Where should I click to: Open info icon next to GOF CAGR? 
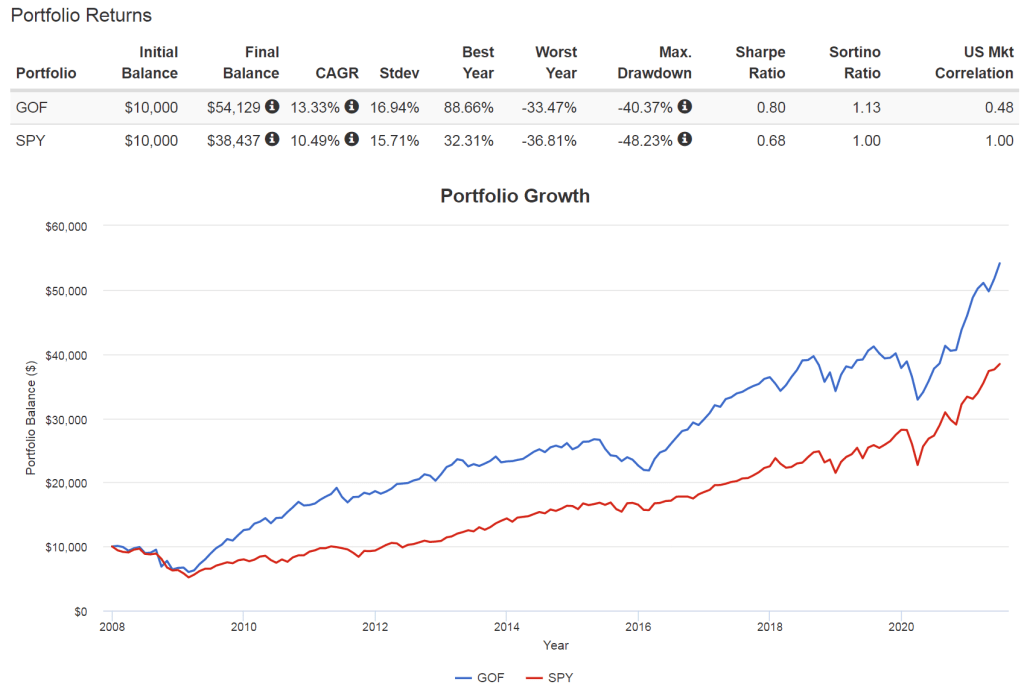tap(352, 107)
